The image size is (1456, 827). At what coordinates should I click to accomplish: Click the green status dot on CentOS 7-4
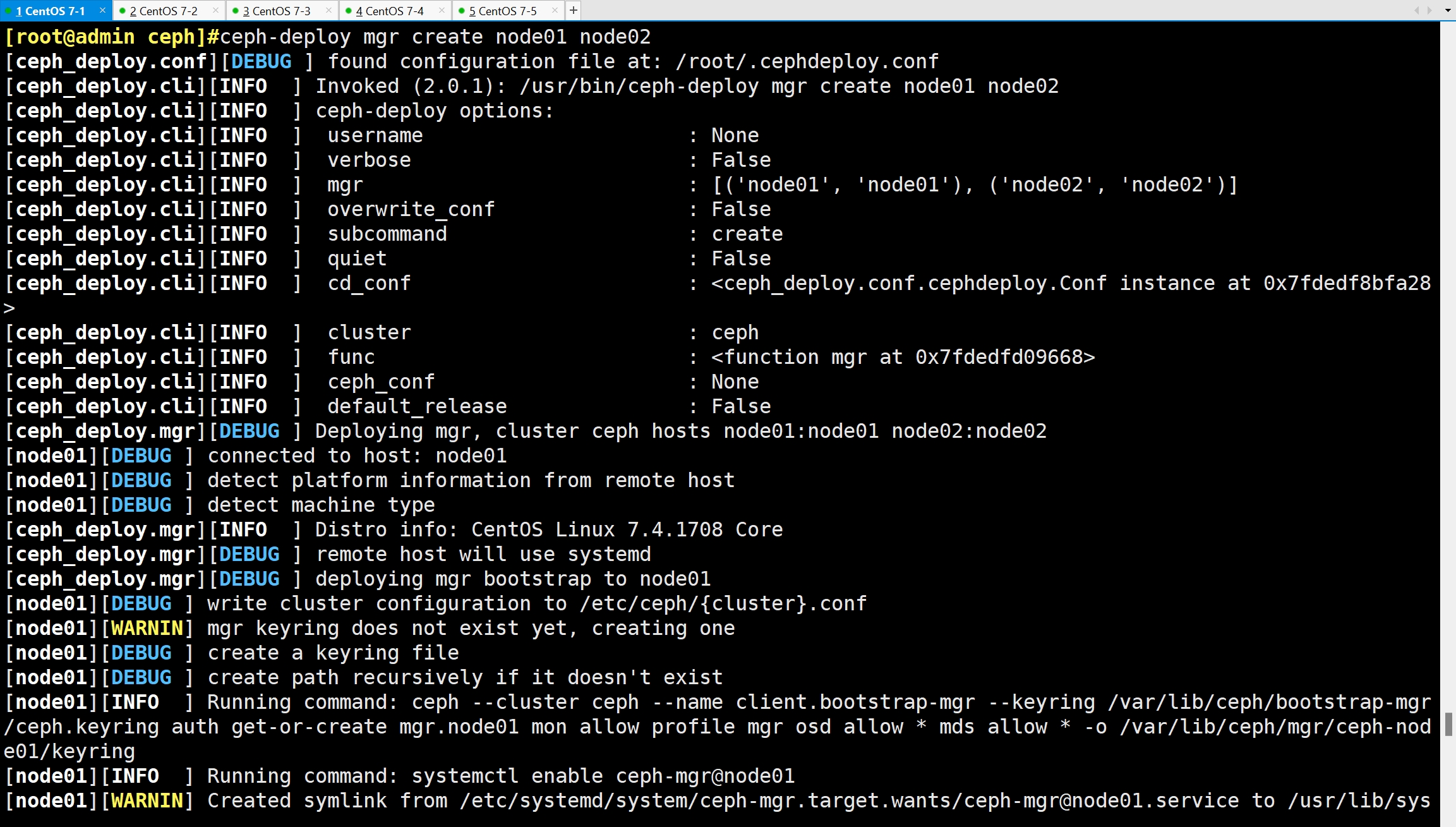[x=349, y=11]
